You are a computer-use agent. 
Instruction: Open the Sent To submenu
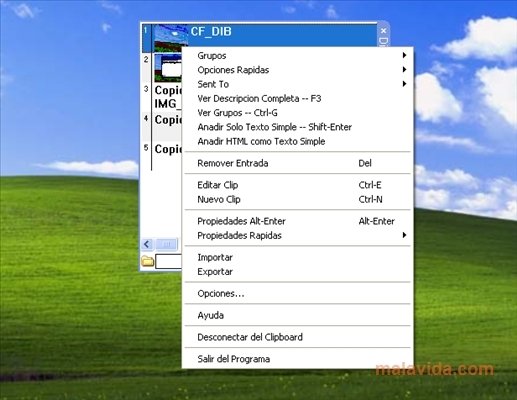pos(298,84)
